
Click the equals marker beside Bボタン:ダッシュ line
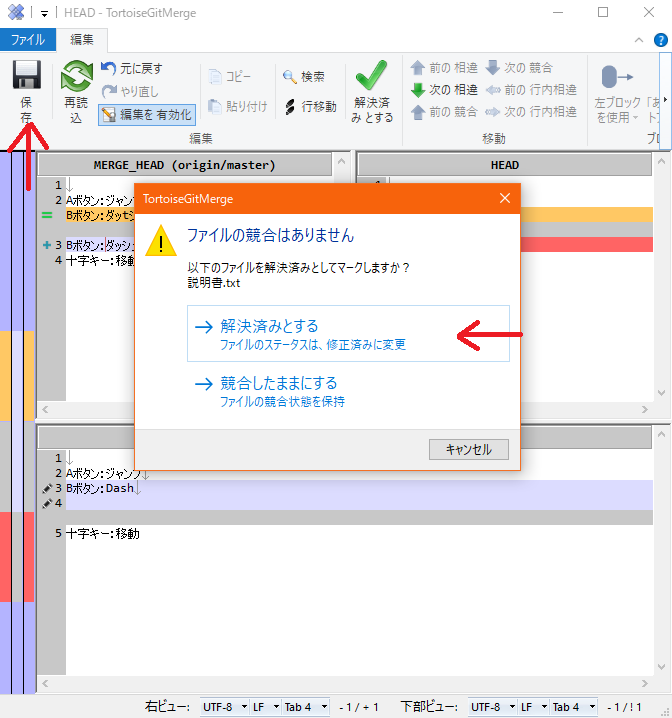click(47, 215)
